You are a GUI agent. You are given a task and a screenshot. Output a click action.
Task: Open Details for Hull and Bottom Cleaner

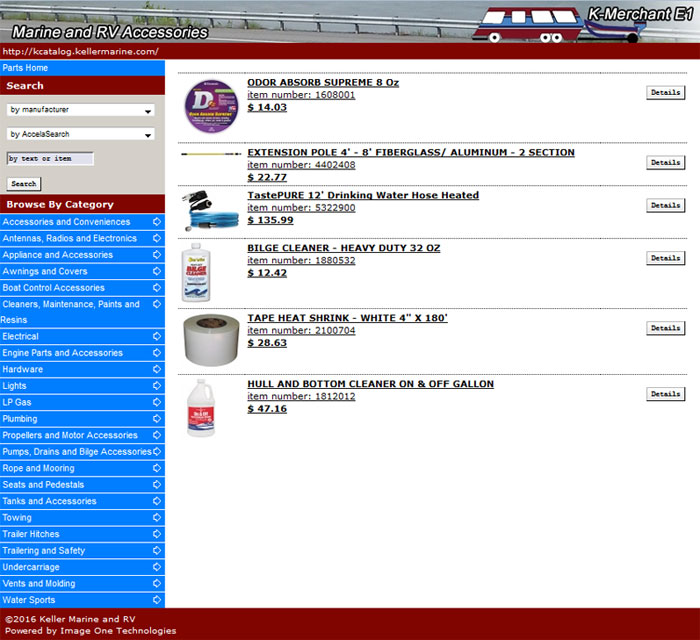(666, 395)
